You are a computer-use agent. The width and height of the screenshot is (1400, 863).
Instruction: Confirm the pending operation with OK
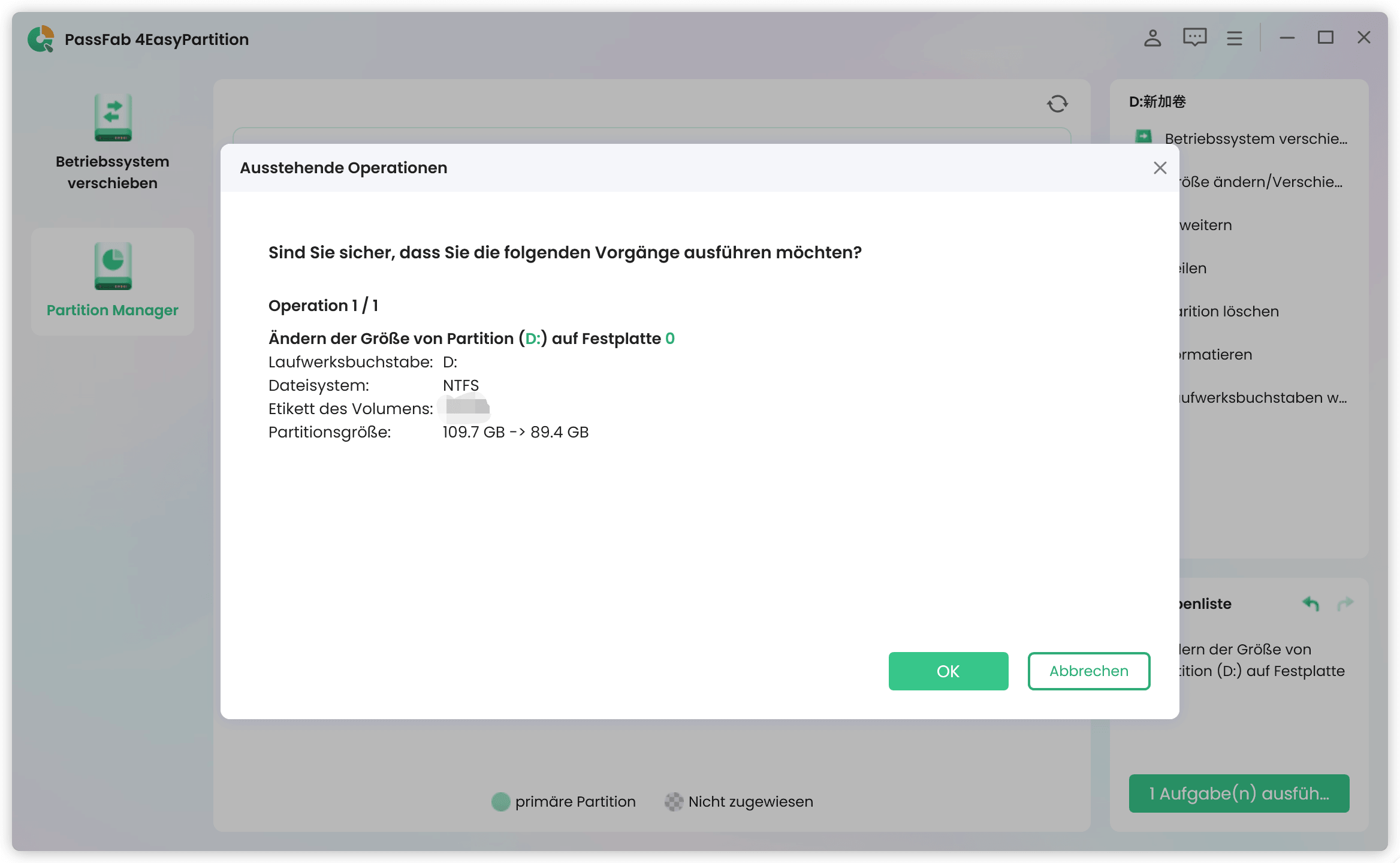(948, 671)
